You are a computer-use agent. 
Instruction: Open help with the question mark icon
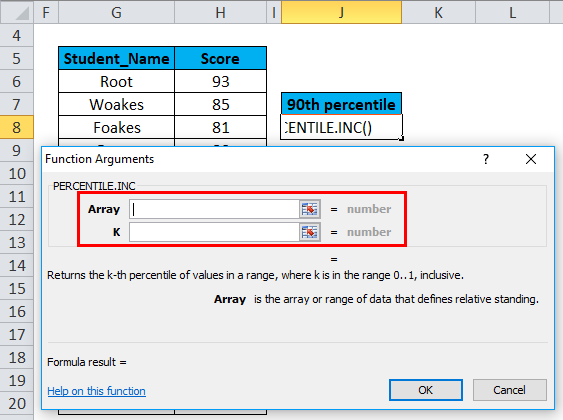(x=486, y=159)
